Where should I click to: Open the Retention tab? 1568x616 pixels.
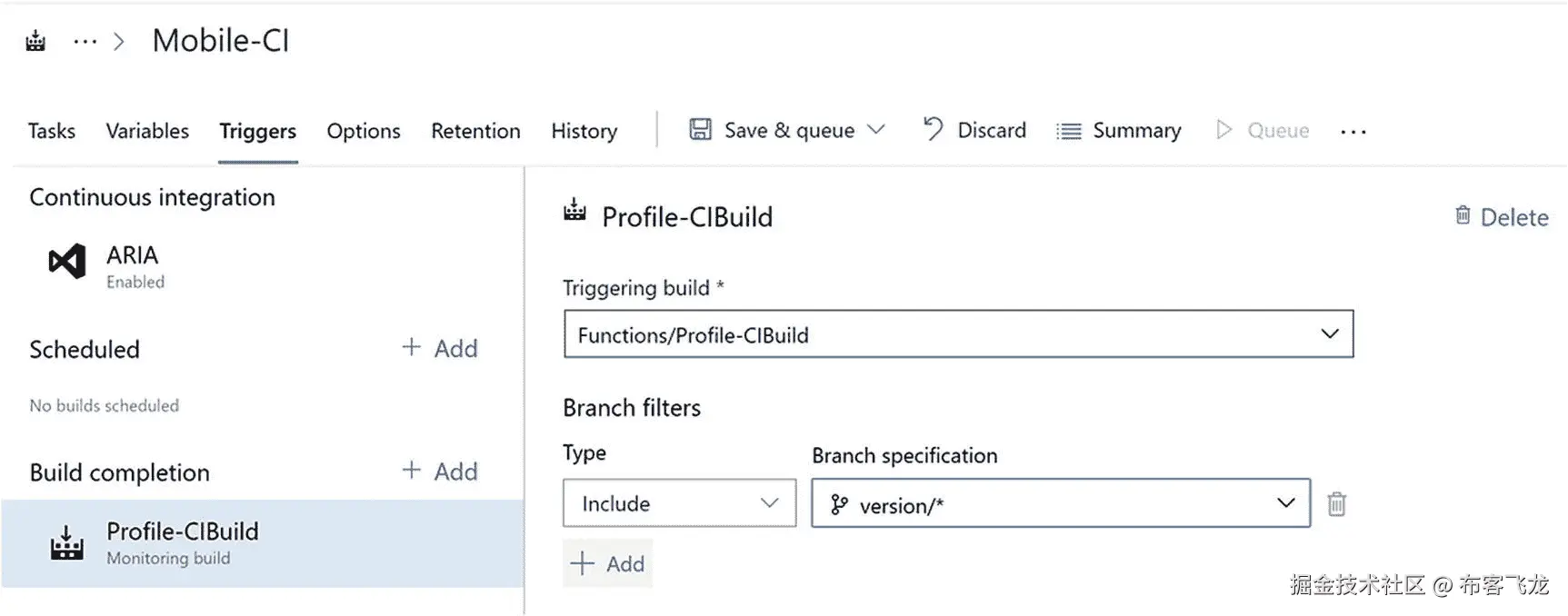475,131
